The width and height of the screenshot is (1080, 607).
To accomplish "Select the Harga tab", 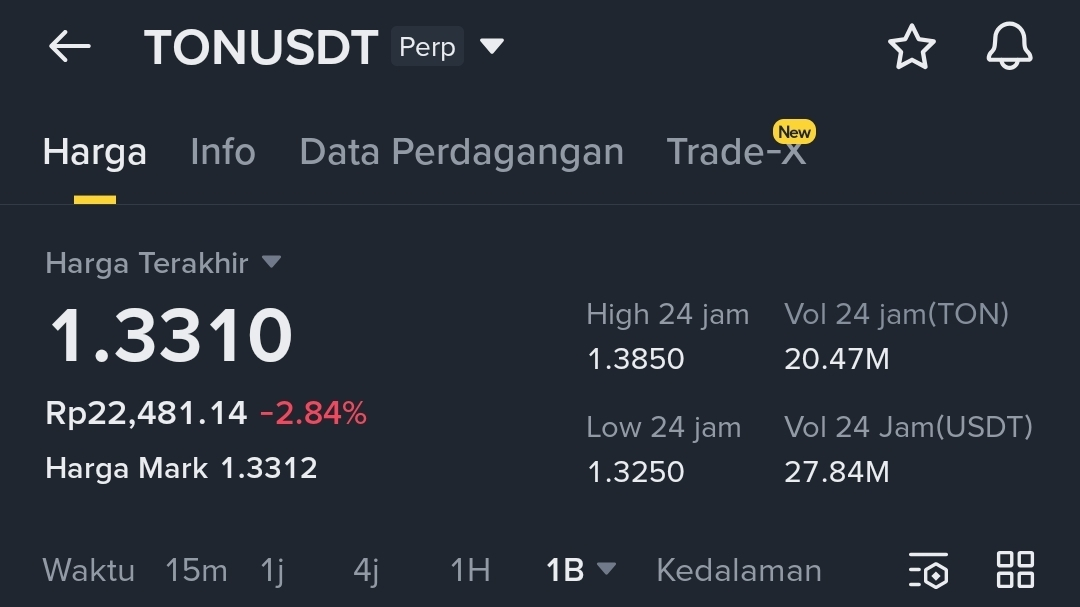I will point(95,152).
